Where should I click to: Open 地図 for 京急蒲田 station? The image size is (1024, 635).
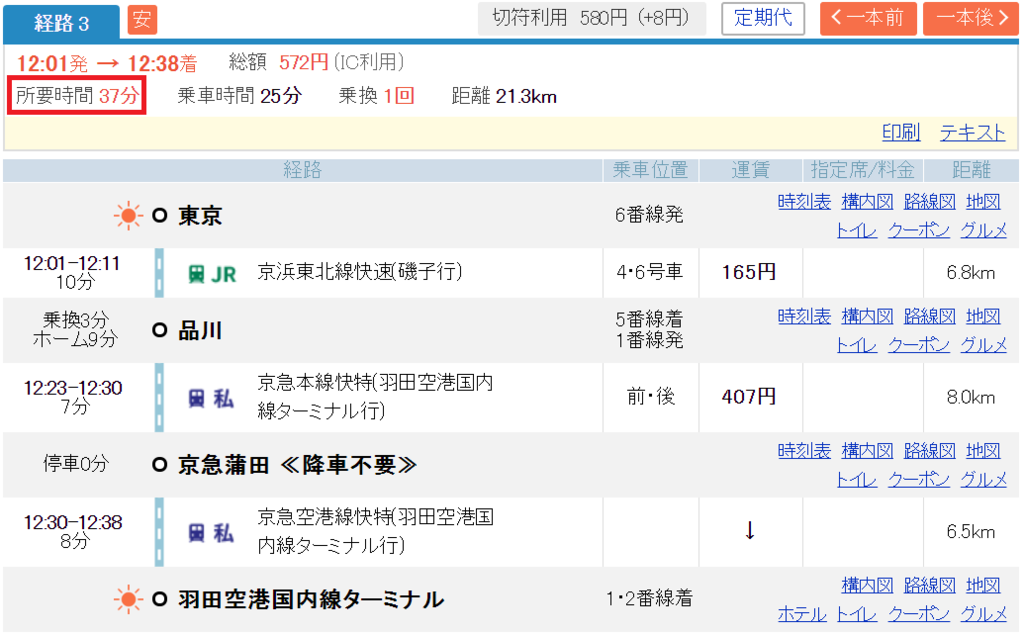(983, 451)
